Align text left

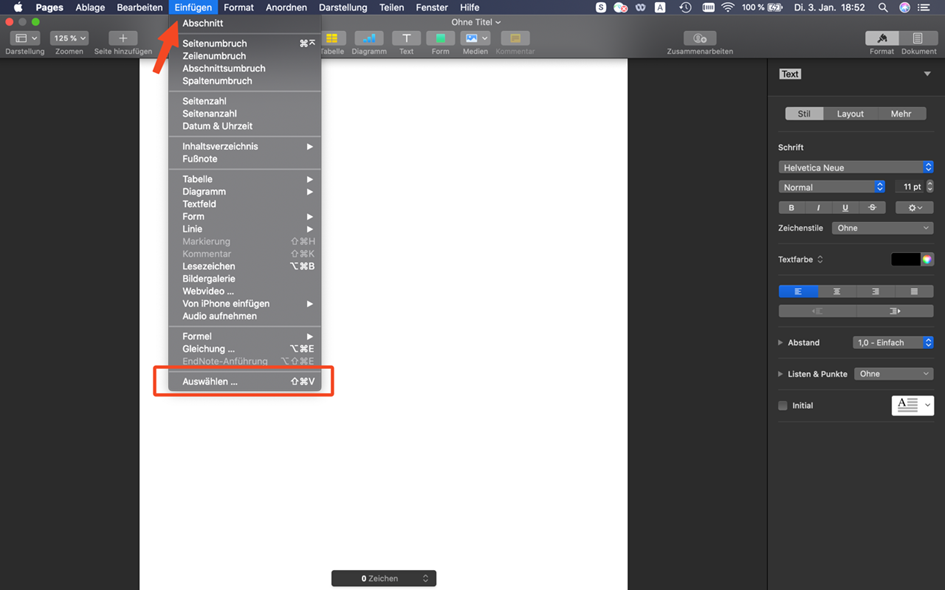tap(798, 291)
